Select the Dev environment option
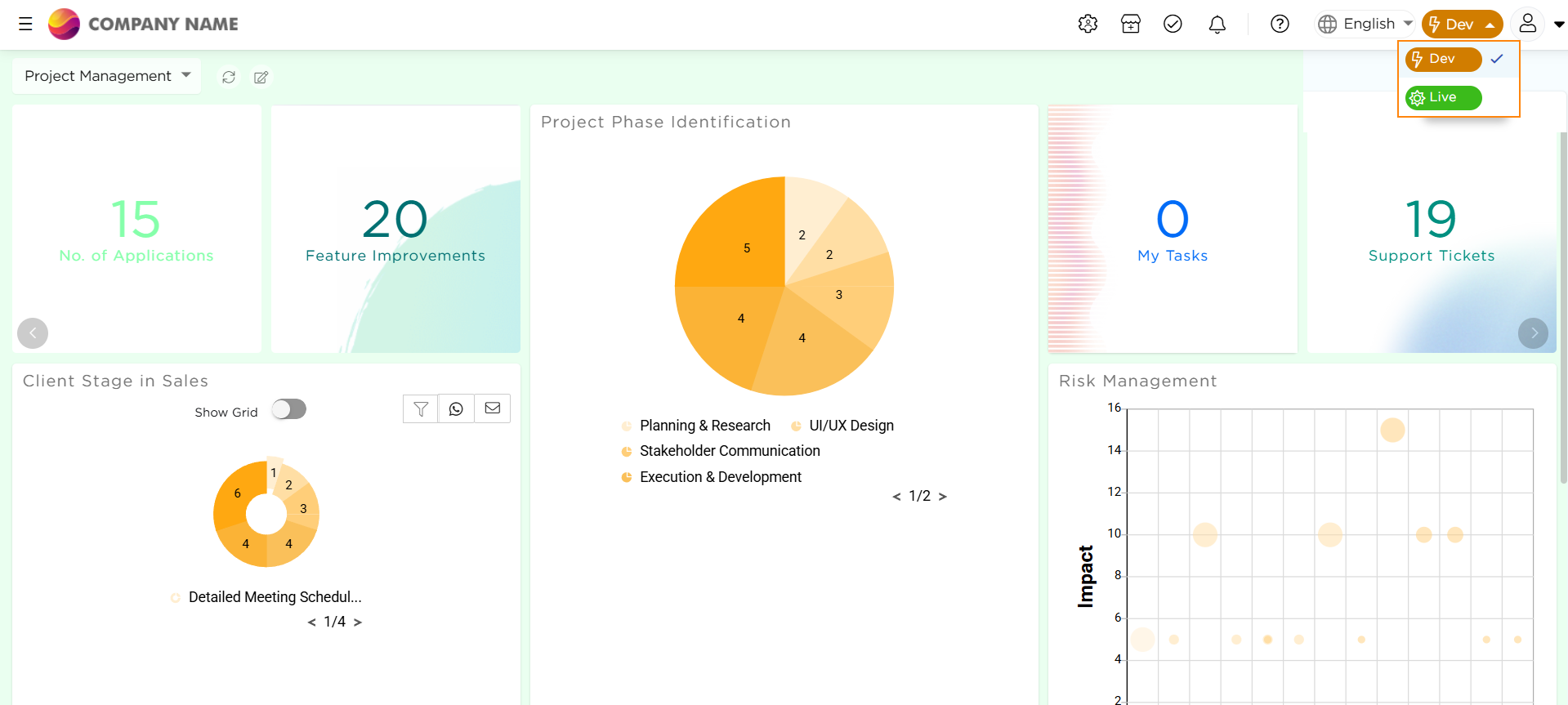Image resolution: width=1568 pixels, height=705 pixels. [1443, 60]
